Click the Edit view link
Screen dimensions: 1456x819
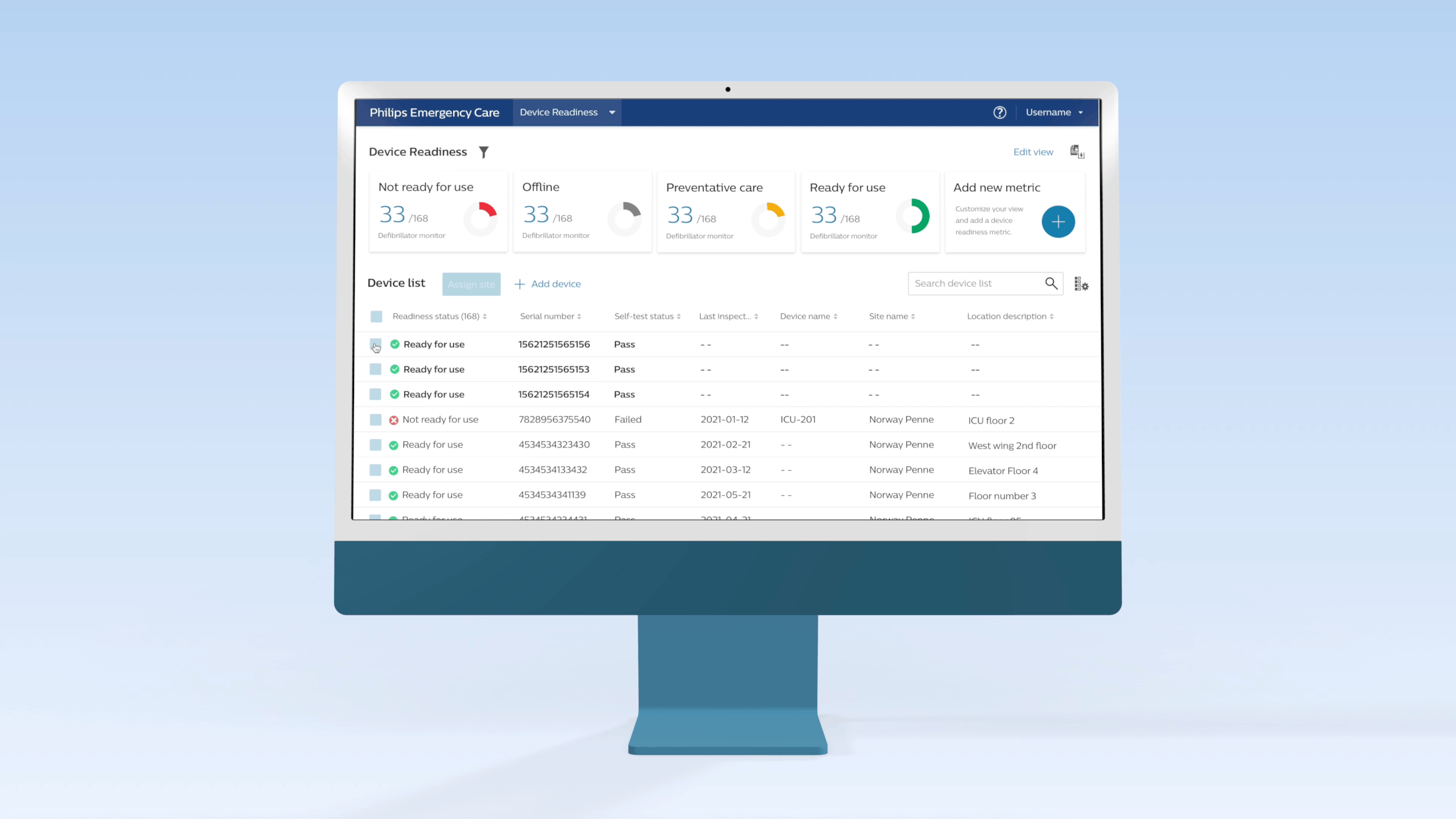pyautogui.click(x=1033, y=152)
